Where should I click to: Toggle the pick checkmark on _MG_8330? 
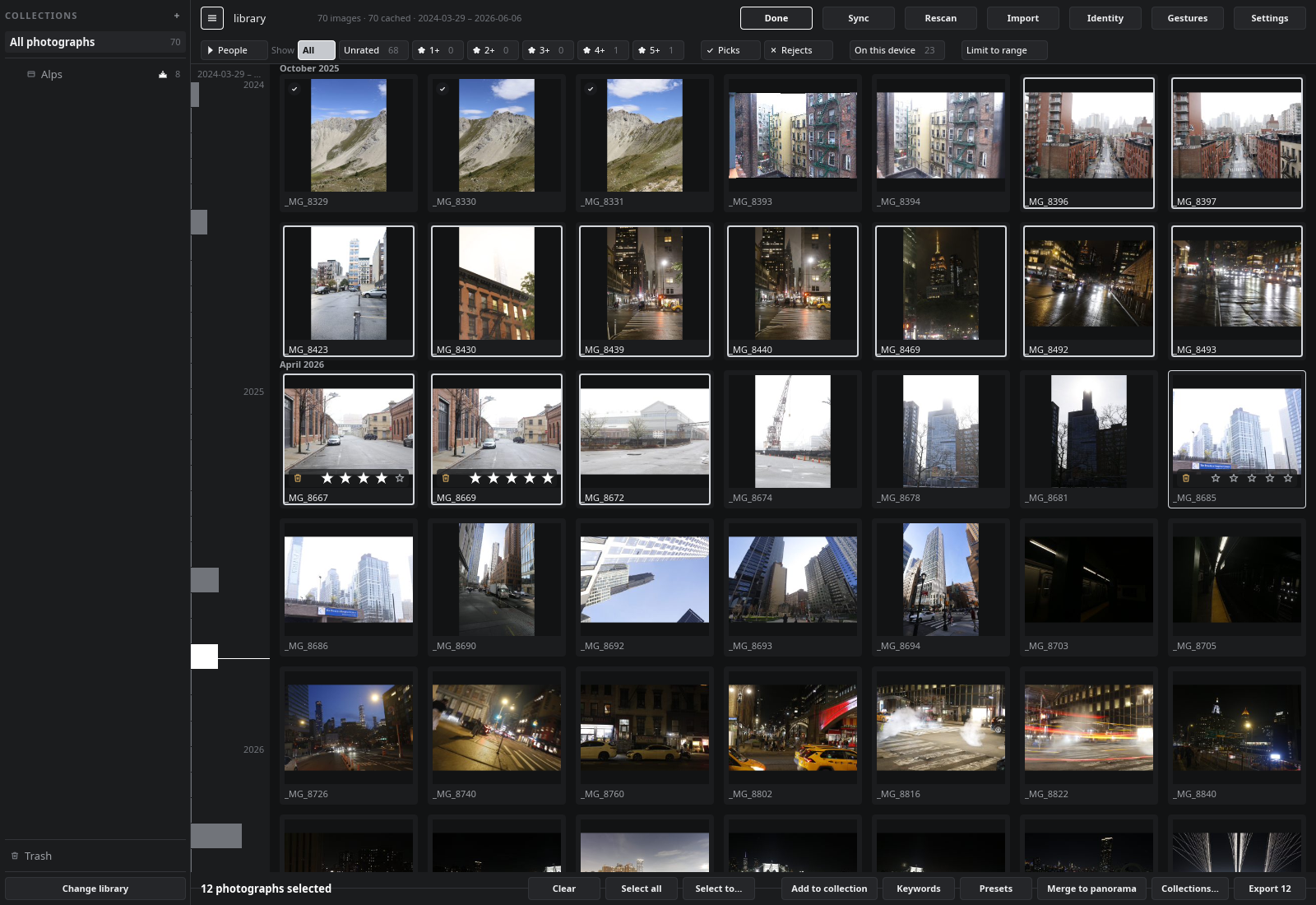coord(443,89)
